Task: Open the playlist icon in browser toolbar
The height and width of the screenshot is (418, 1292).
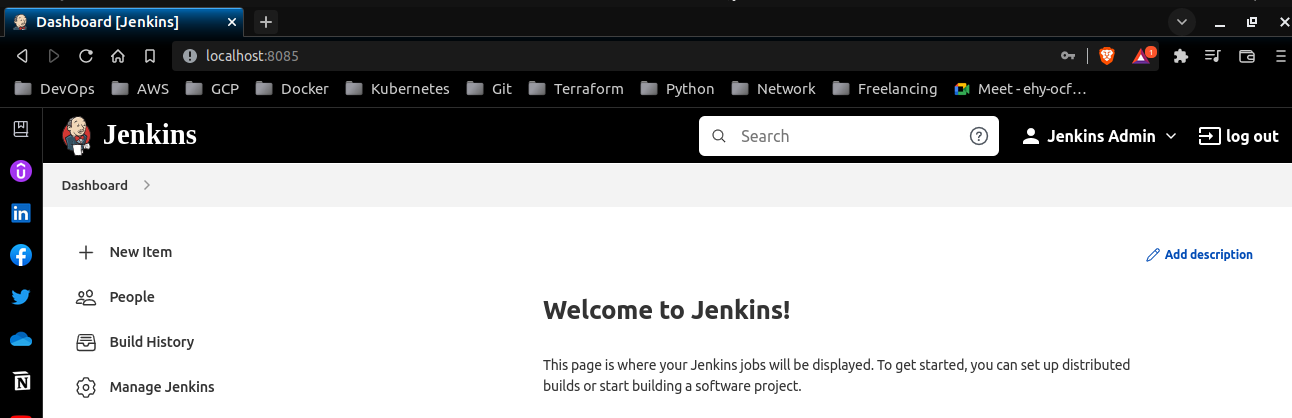Action: (1213, 56)
